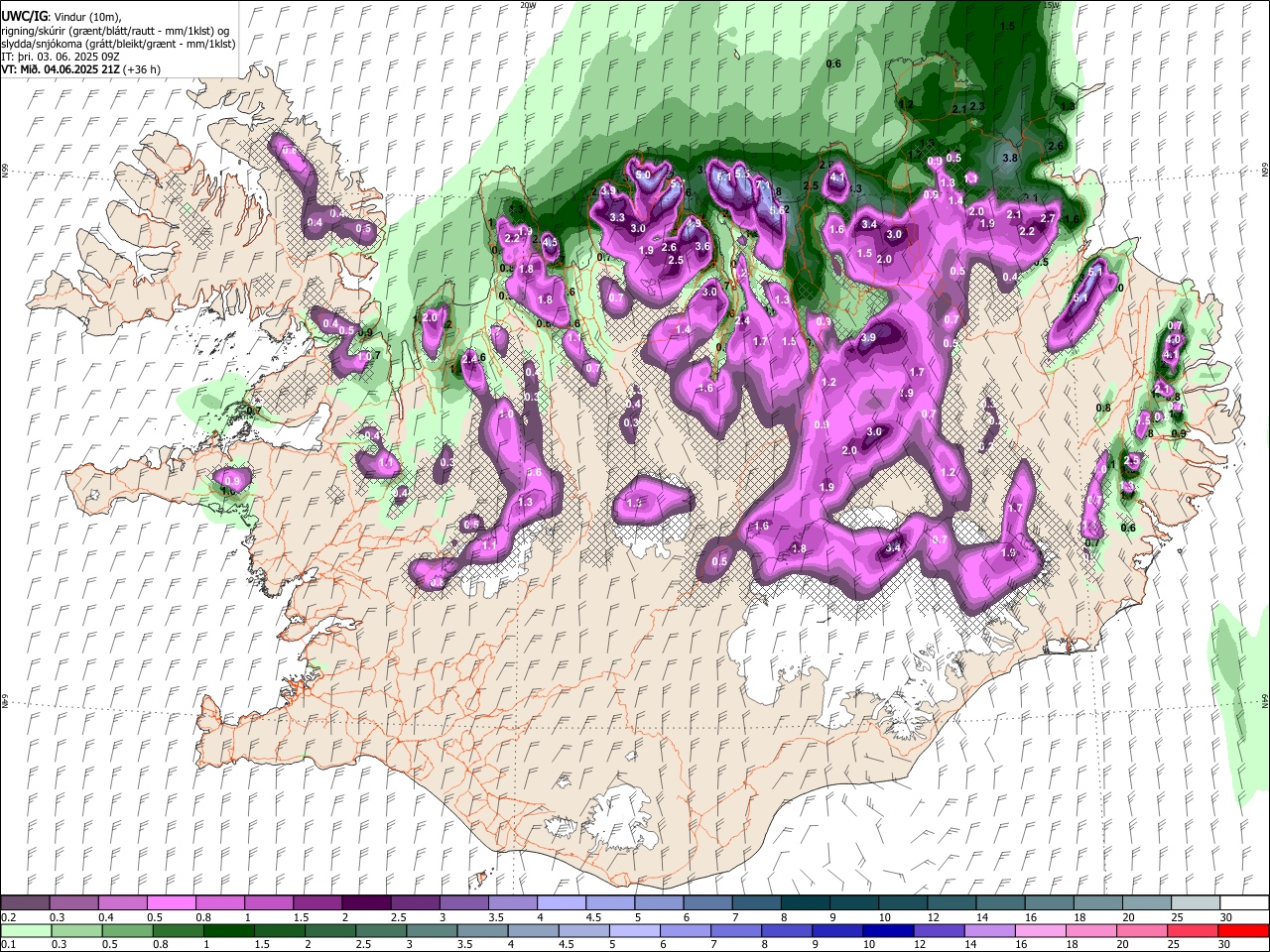Click the 'IT: þri. 03. 06. 2025 09Z' line
1270x952 pixels.
tap(61, 57)
